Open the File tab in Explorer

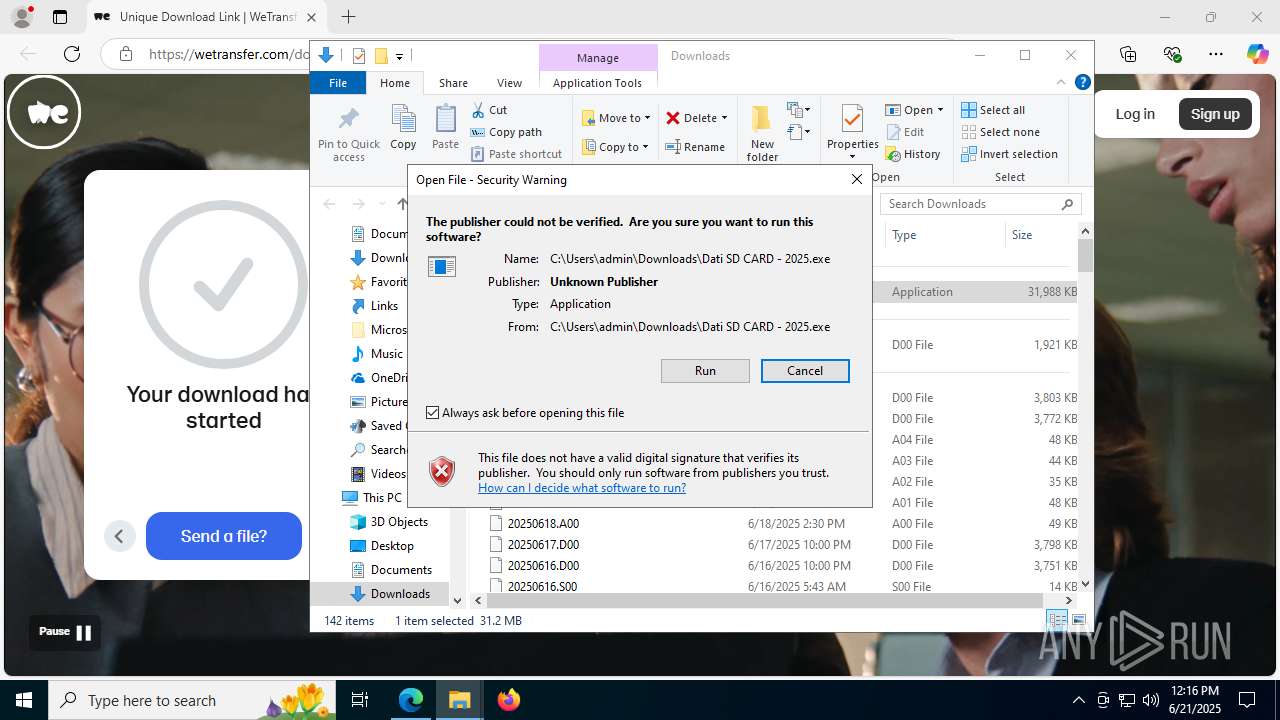338,83
